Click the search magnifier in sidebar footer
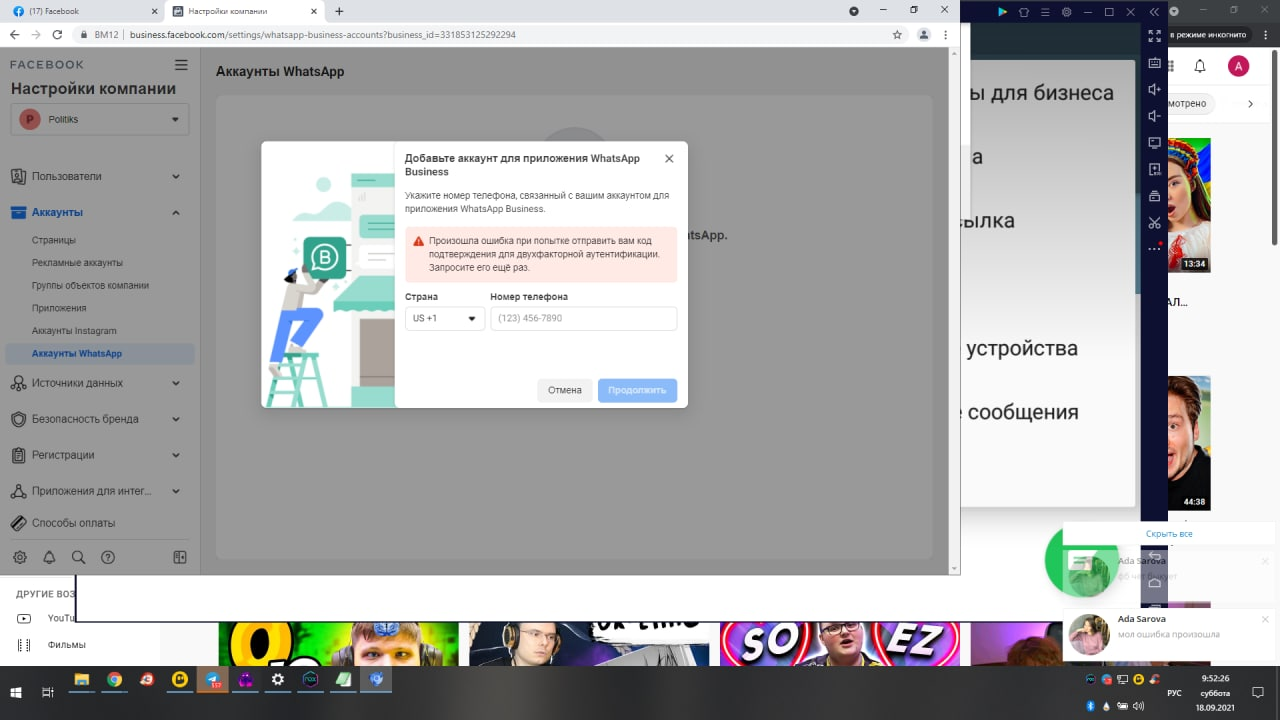The width and height of the screenshot is (1280, 720). pos(78,557)
